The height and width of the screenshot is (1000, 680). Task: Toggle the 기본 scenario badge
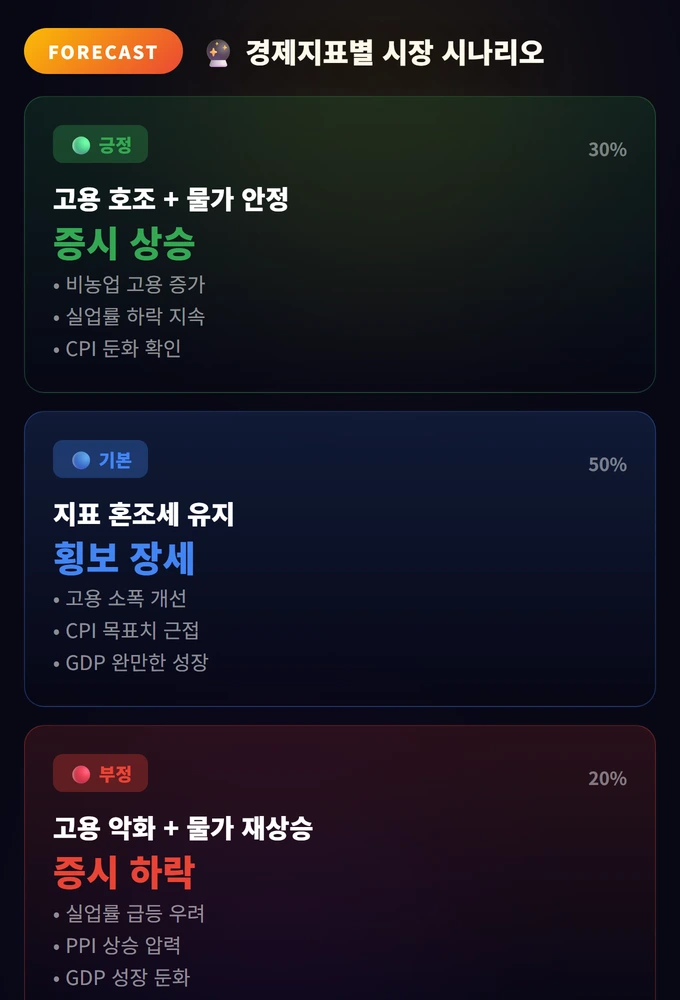coord(100,459)
